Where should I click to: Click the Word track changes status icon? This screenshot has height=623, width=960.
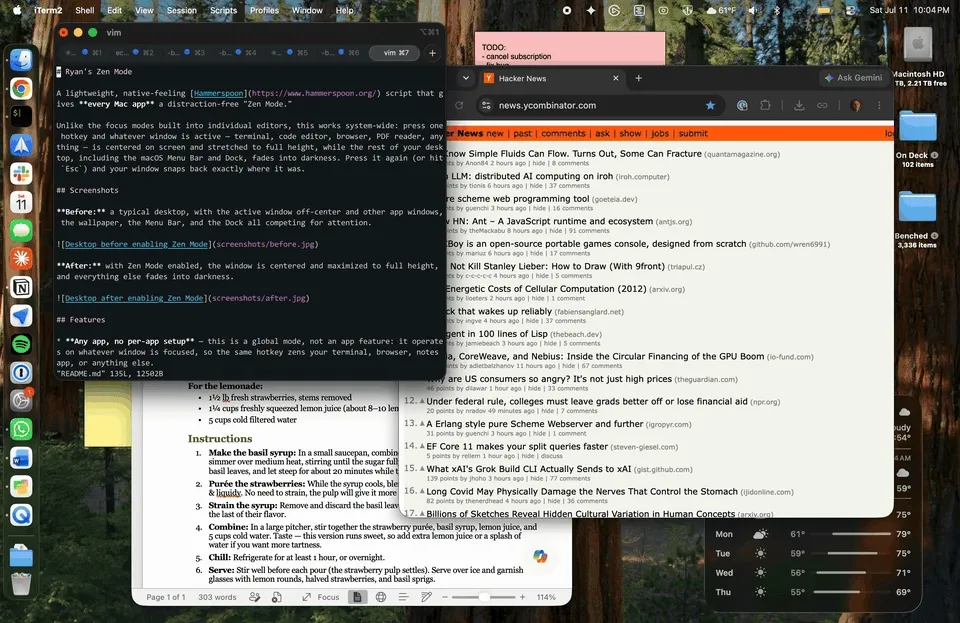[x=255, y=597]
